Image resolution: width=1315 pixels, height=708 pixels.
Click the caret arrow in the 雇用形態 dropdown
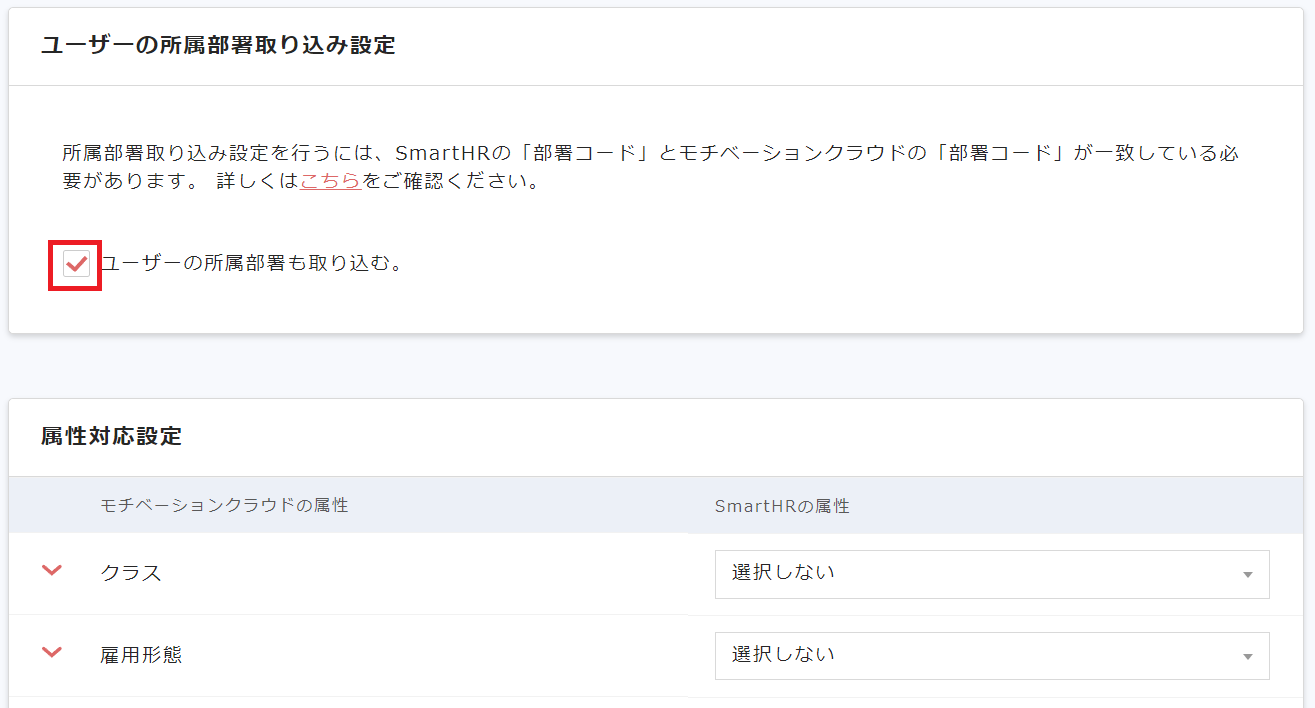pos(1247,657)
